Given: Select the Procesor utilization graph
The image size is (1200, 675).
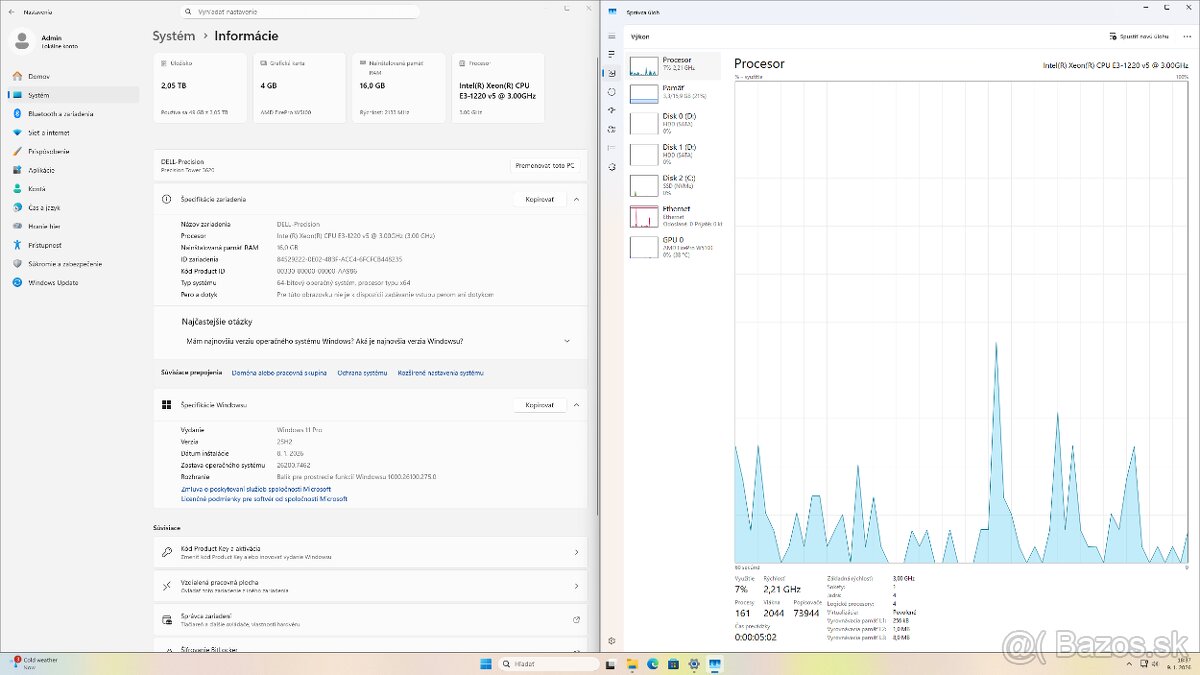Looking at the screenshot, I should coord(670,64).
